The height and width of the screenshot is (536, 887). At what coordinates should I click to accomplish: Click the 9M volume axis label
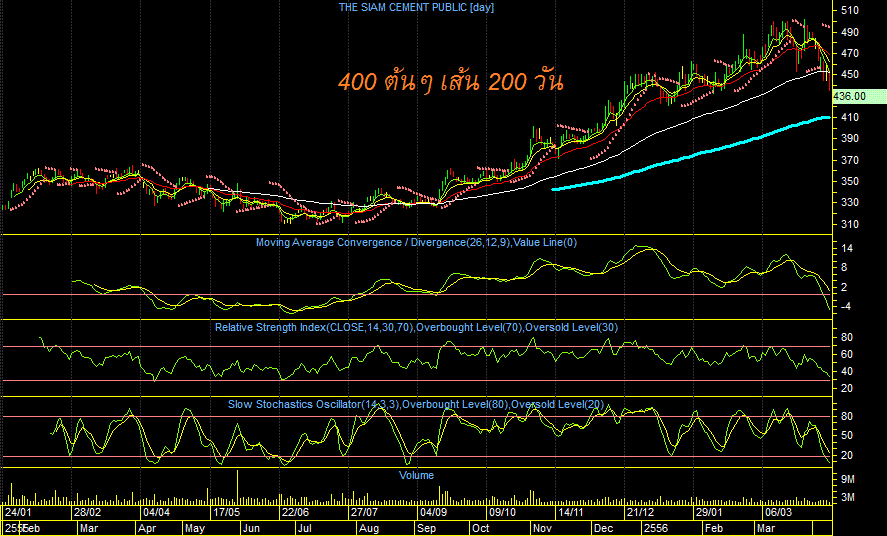click(x=848, y=479)
